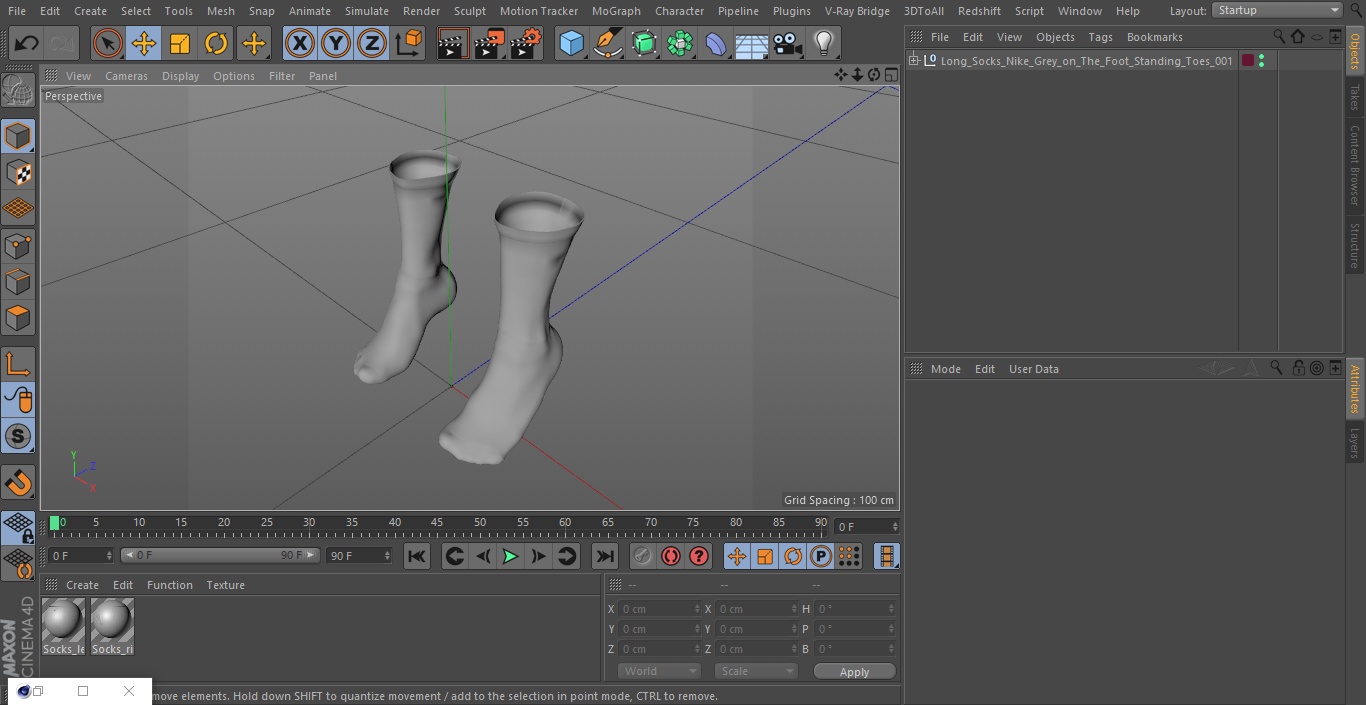Click the Deformer bend icon
Image resolution: width=1366 pixels, height=705 pixels.
click(715, 43)
